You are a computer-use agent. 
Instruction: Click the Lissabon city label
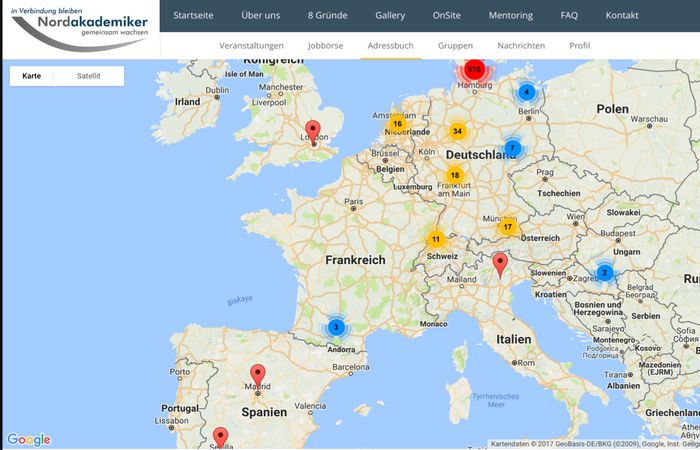coord(171,421)
